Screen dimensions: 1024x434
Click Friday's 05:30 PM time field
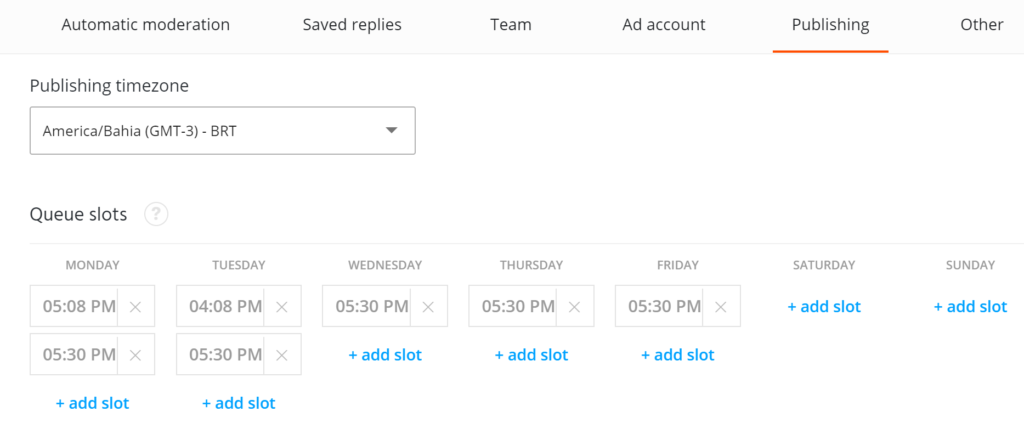coord(660,307)
